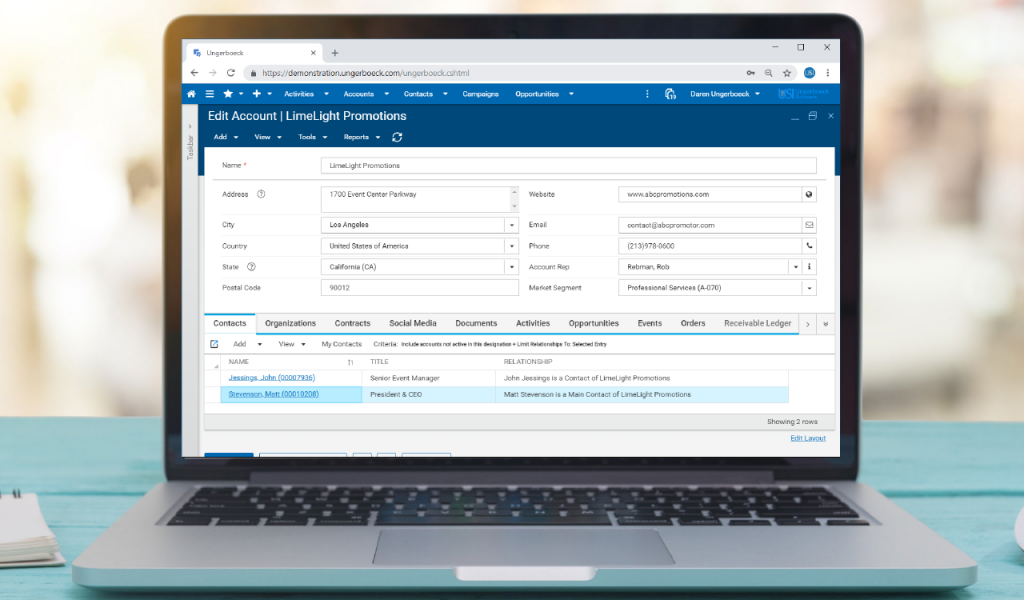Open website via the globe icon
Screen dimensions: 1024x600
tap(809, 195)
